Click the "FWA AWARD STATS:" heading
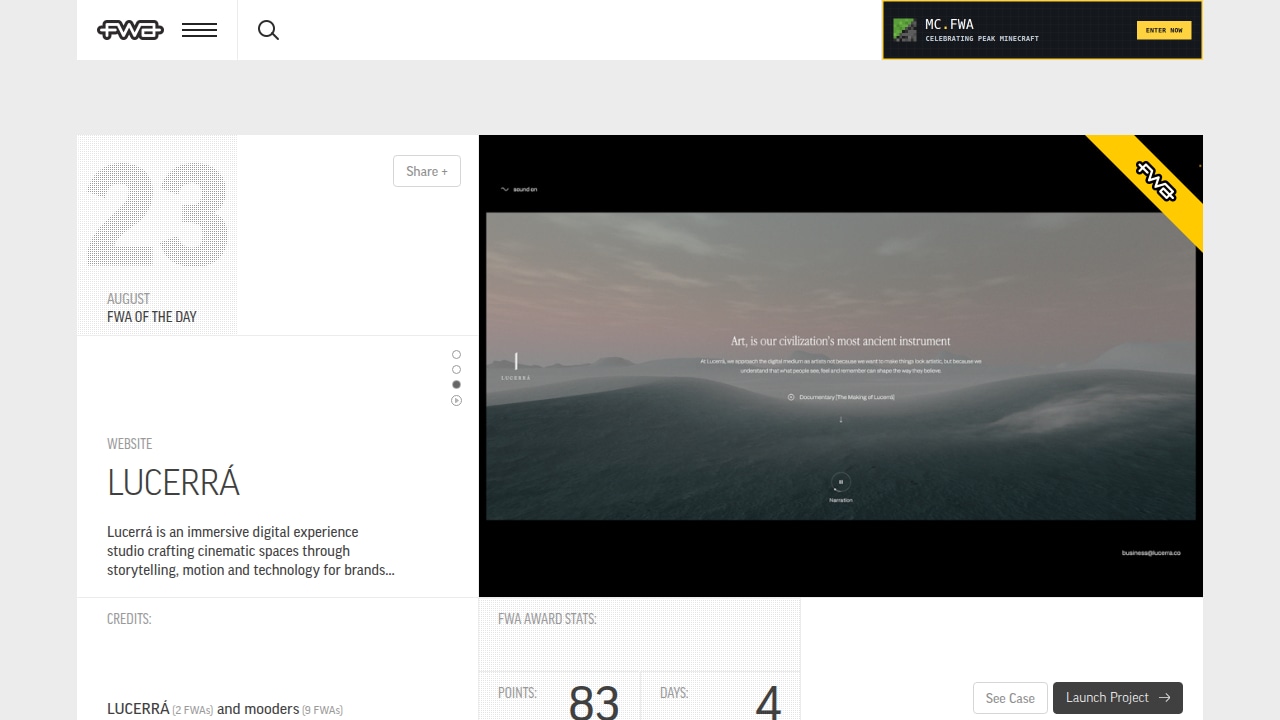Image resolution: width=1280 pixels, height=720 pixels. click(547, 619)
